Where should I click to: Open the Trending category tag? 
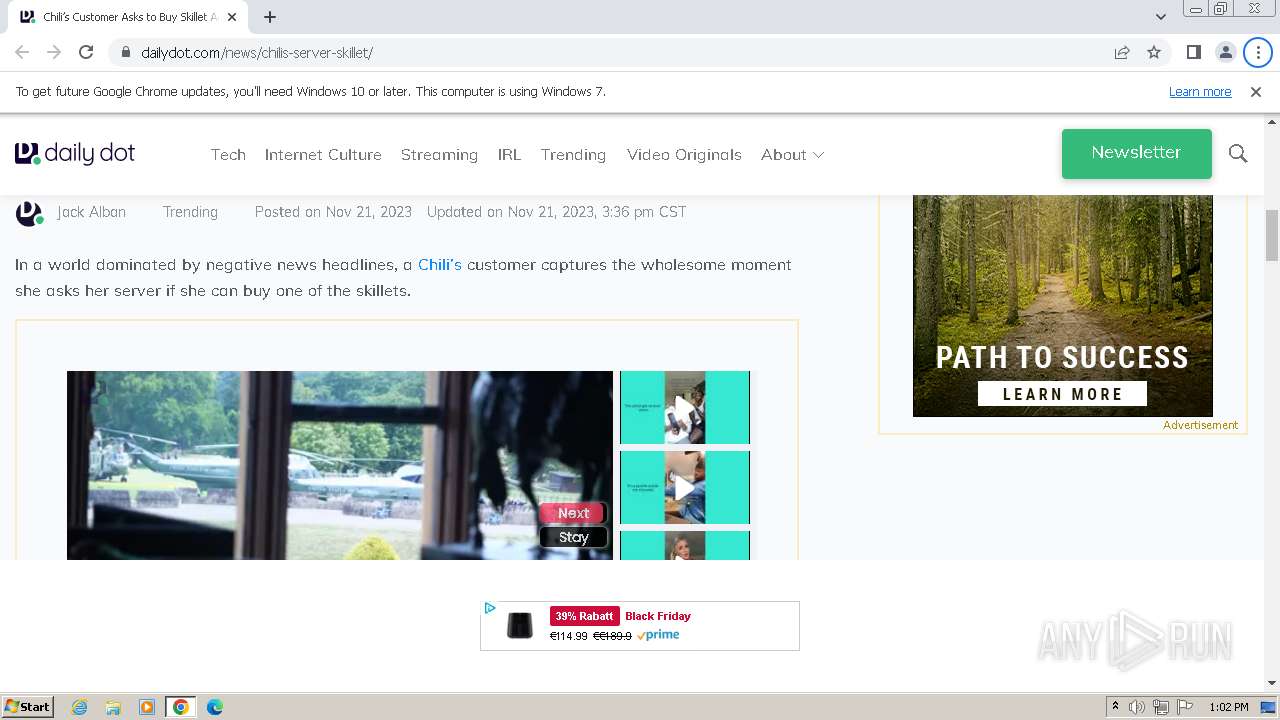(190, 212)
